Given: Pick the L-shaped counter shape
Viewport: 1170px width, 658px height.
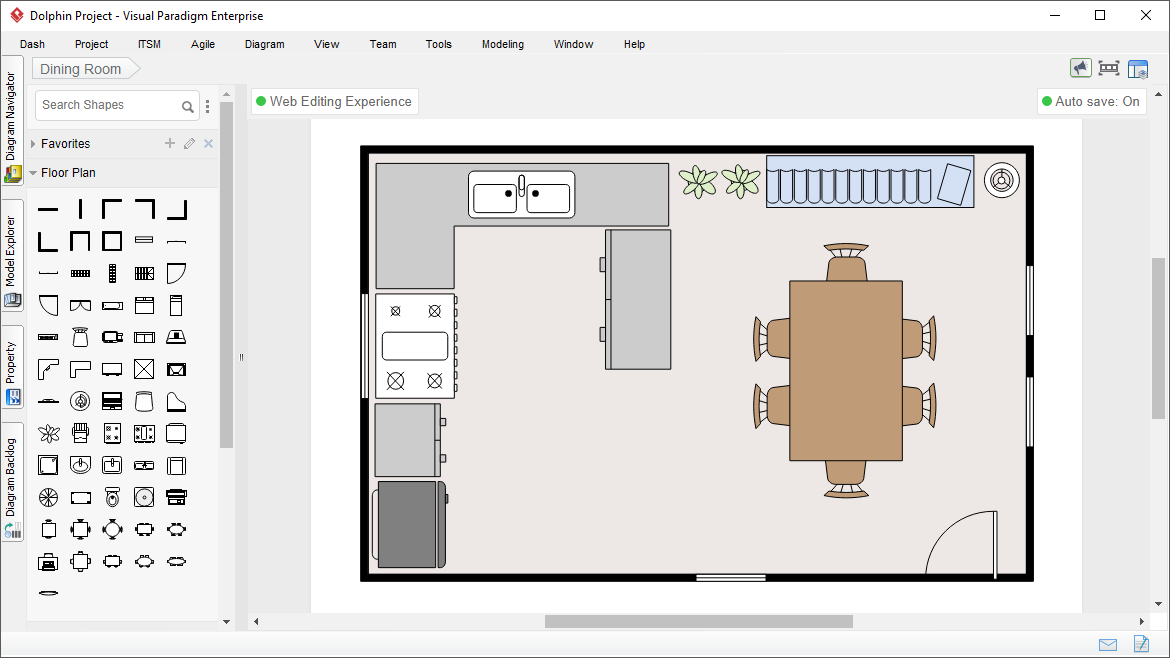Looking at the screenshot, I should click(x=80, y=369).
